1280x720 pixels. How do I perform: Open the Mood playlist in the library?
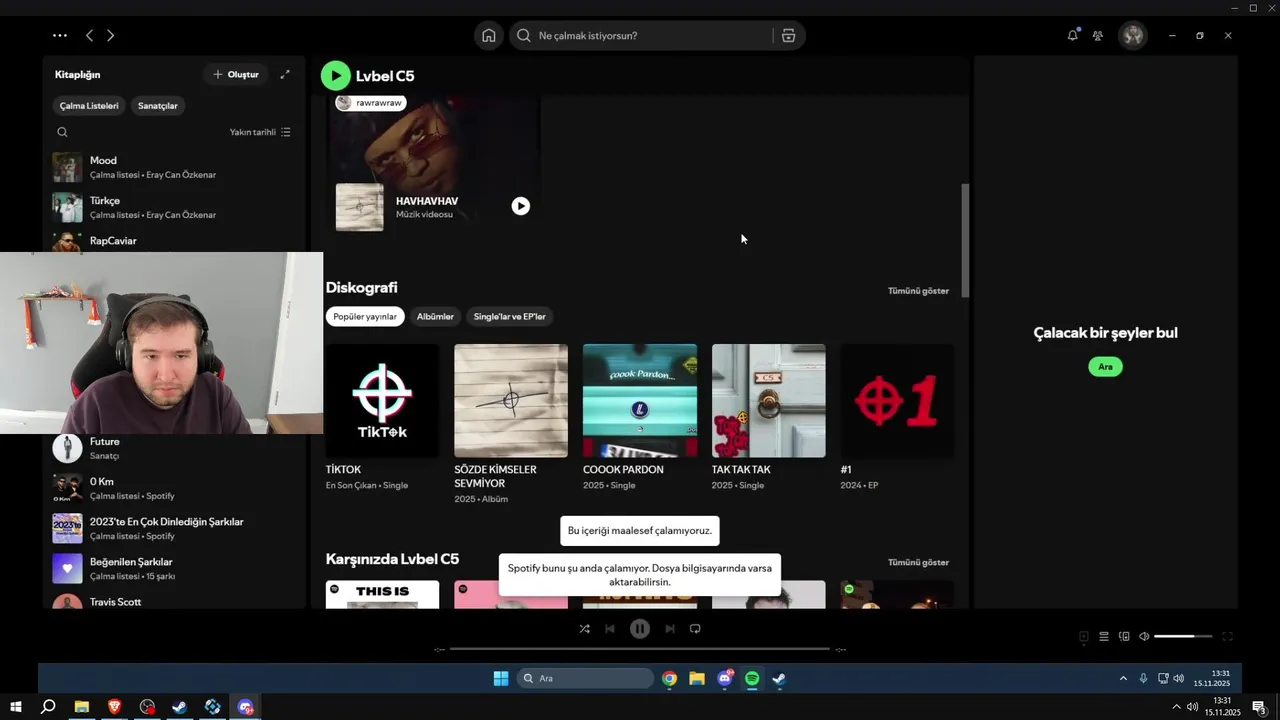[x=175, y=167]
